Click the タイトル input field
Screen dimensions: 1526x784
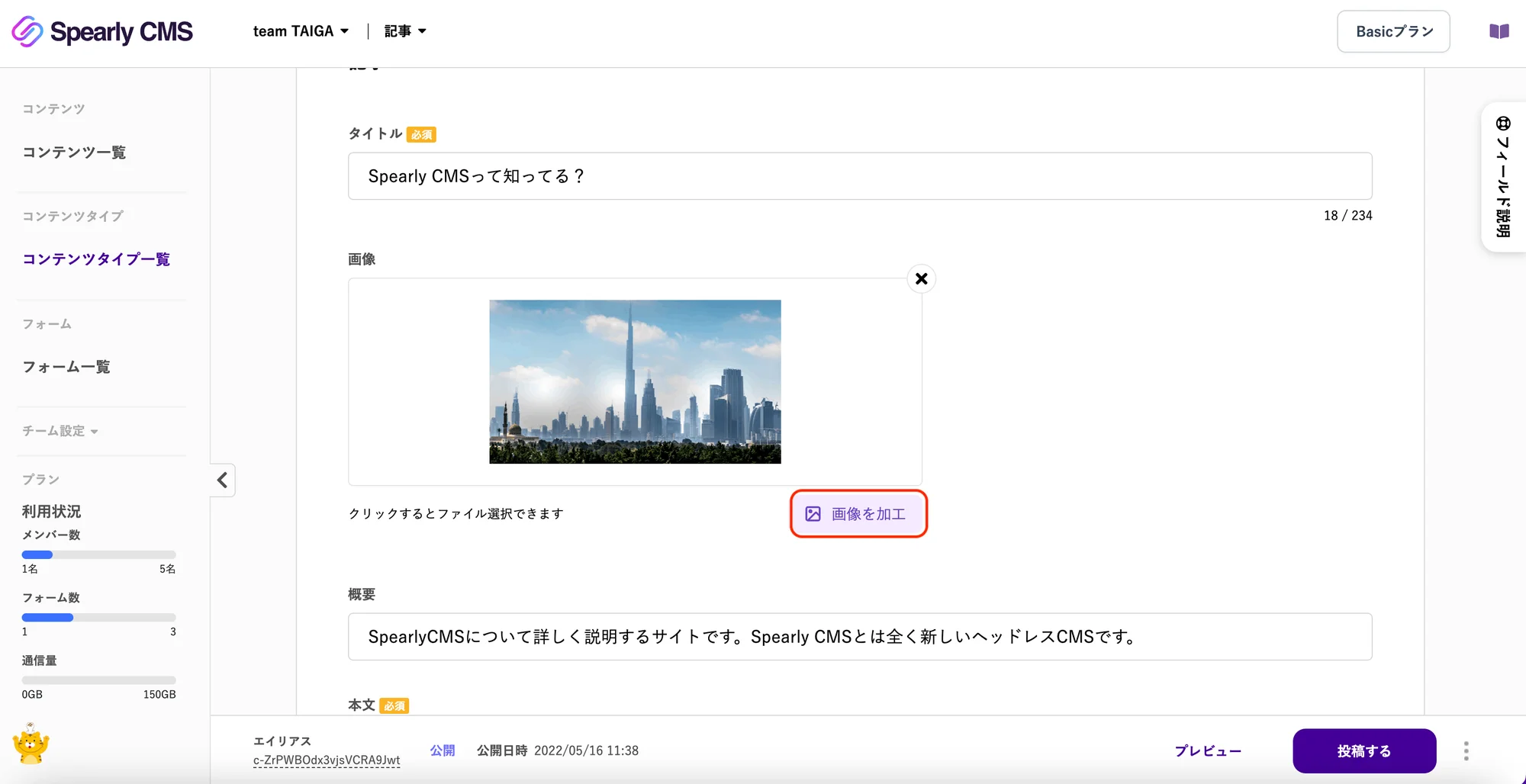[x=860, y=176]
